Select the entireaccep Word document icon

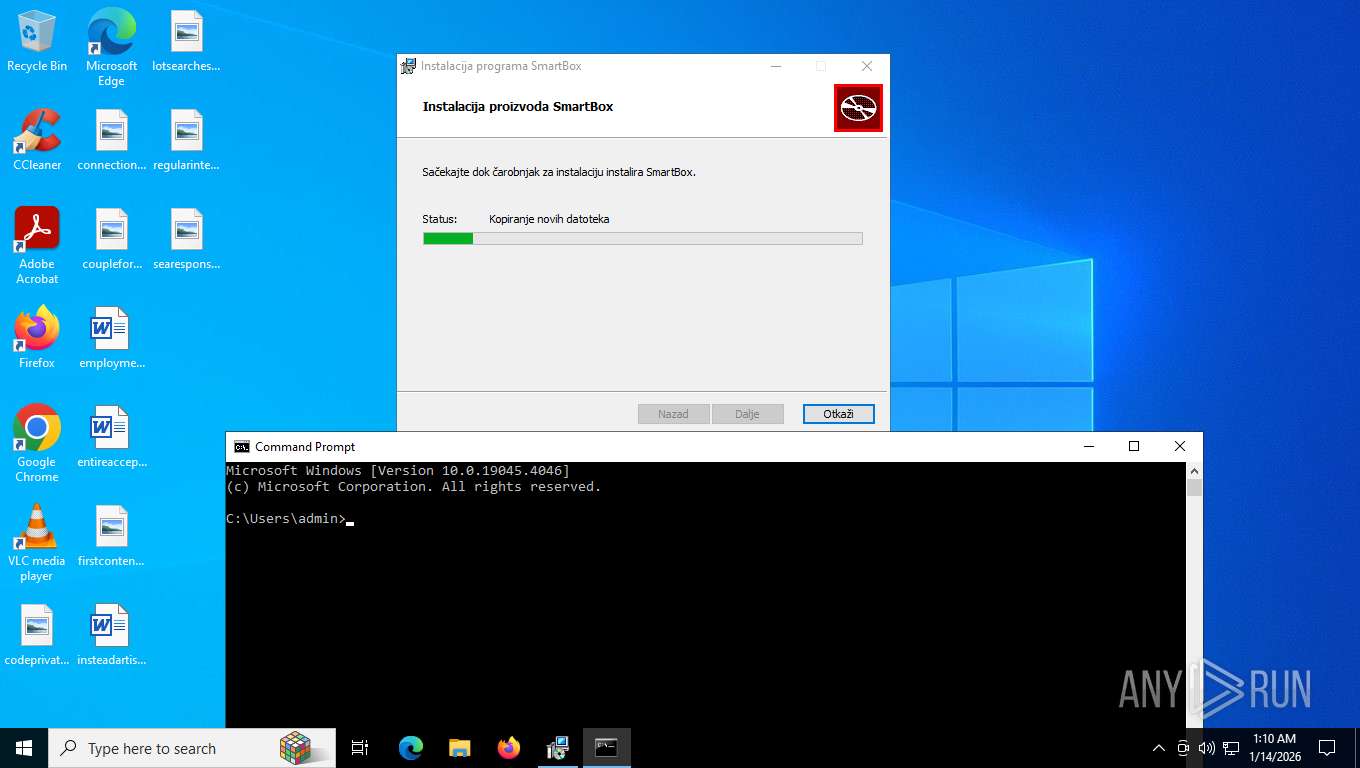pyautogui.click(x=111, y=437)
